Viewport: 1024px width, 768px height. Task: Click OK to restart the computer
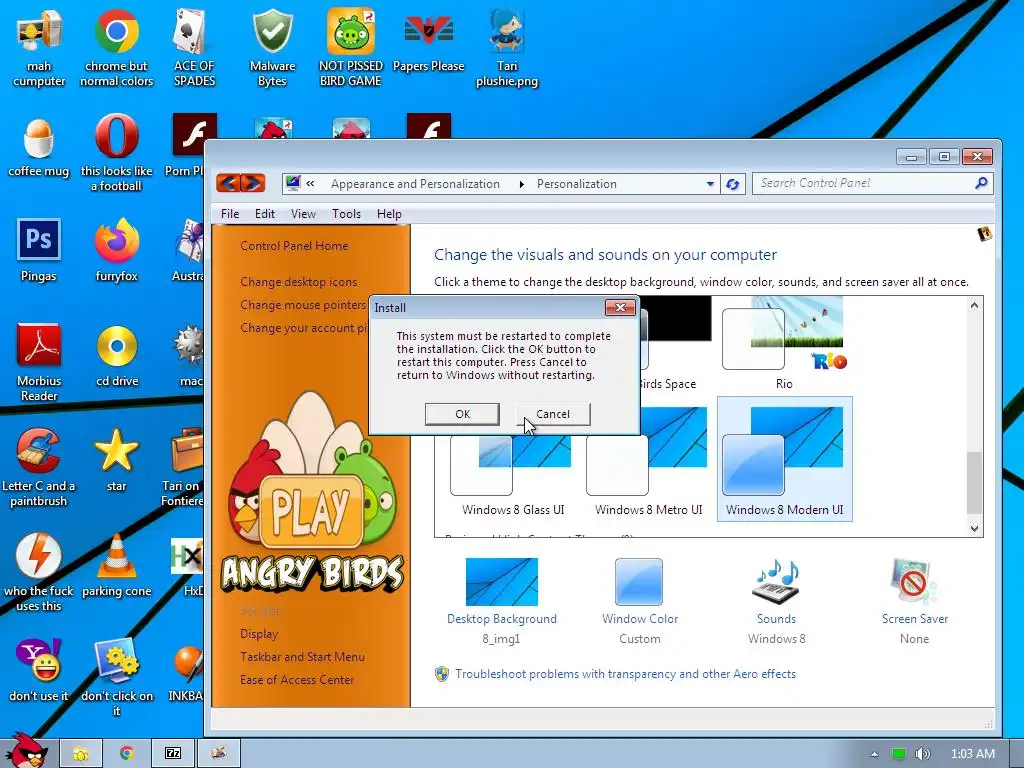462,414
